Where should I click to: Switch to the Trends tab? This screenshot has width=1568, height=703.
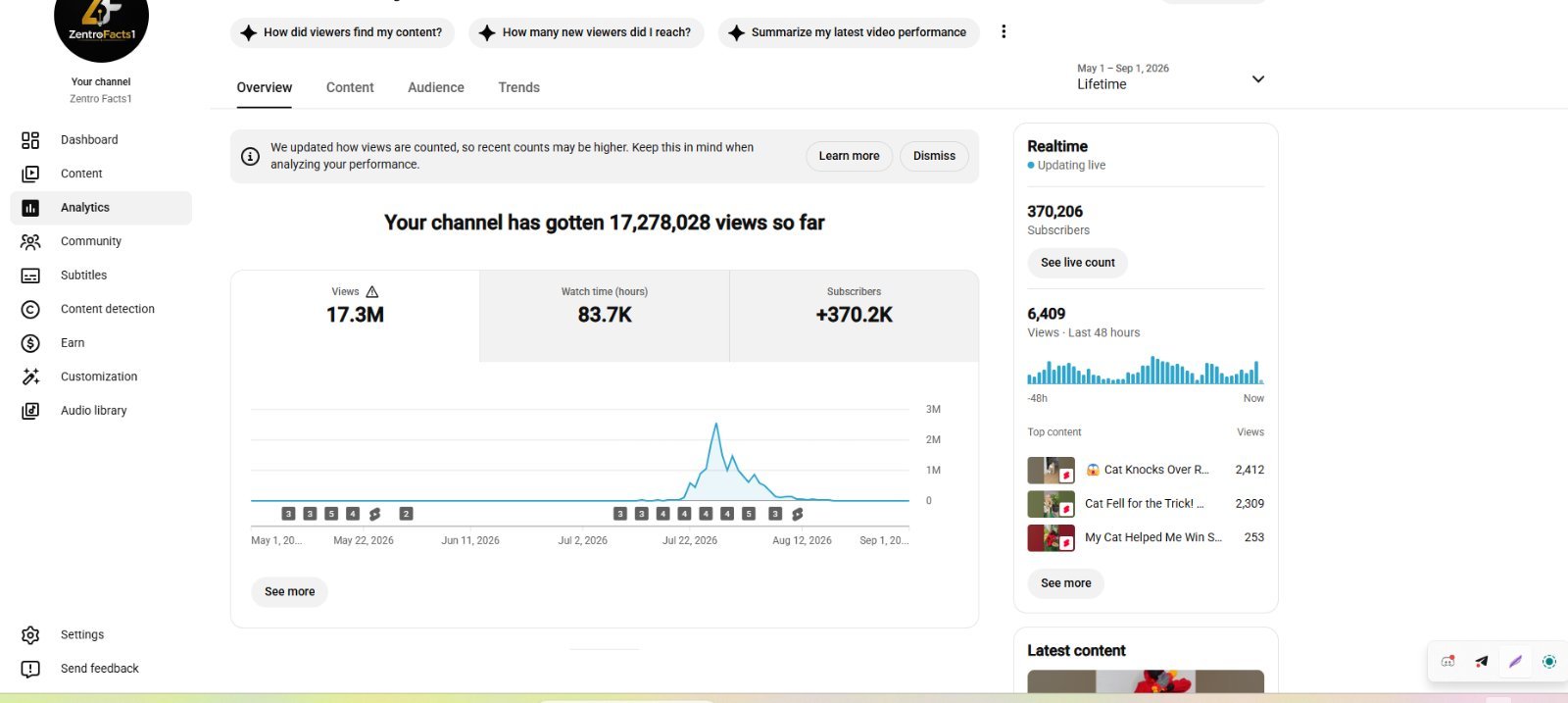(518, 87)
